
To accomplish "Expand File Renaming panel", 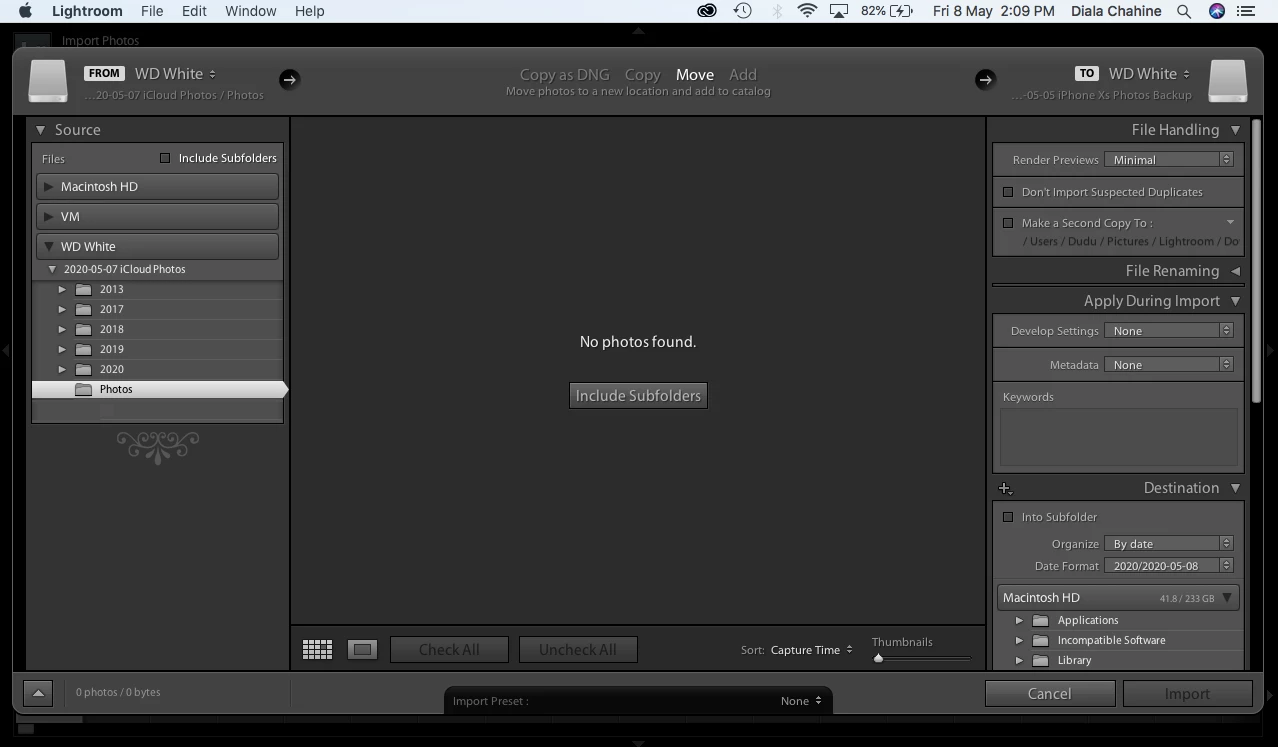I will pos(1235,271).
